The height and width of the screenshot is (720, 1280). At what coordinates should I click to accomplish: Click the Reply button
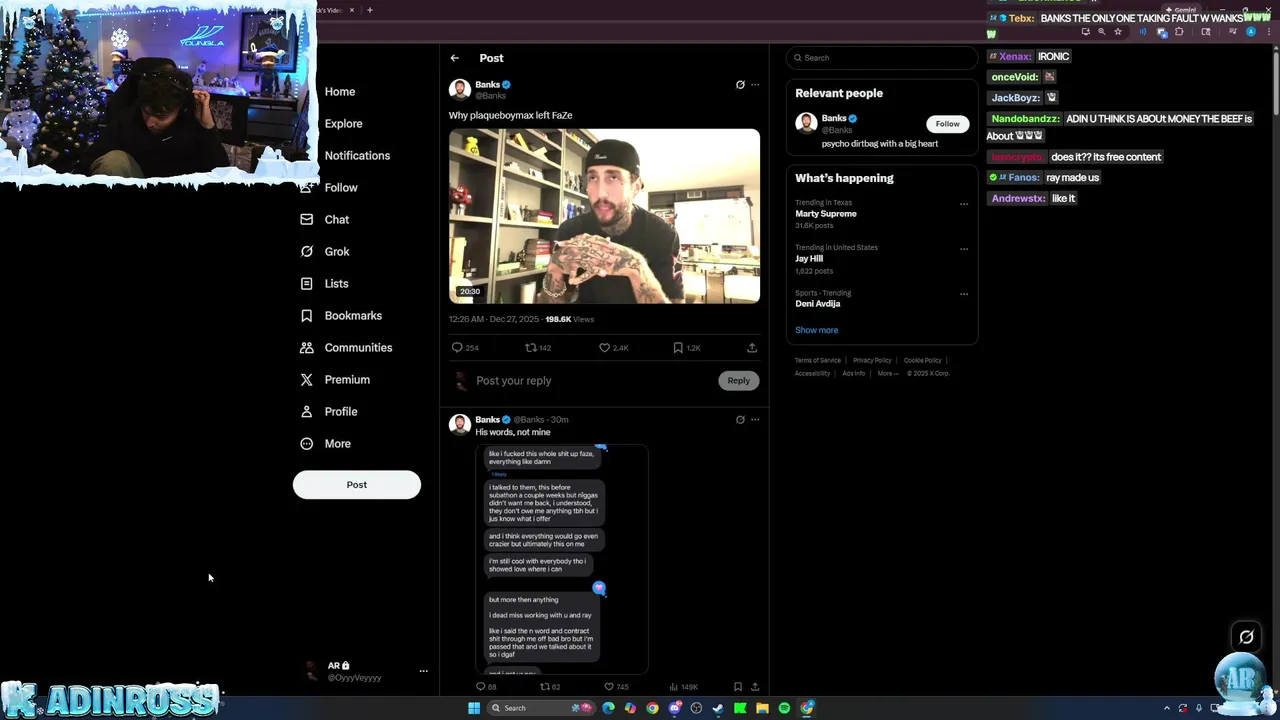pyautogui.click(x=738, y=381)
